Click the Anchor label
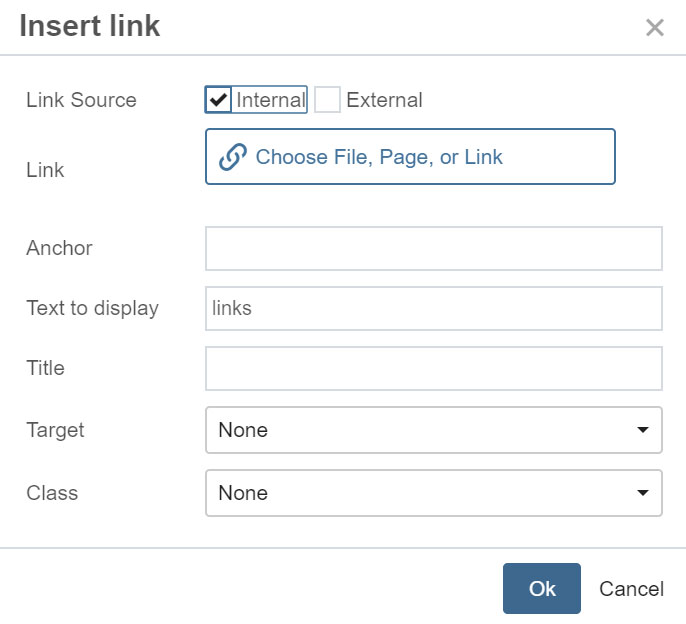This screenshot has height=624, width=686. pos(60,248)
